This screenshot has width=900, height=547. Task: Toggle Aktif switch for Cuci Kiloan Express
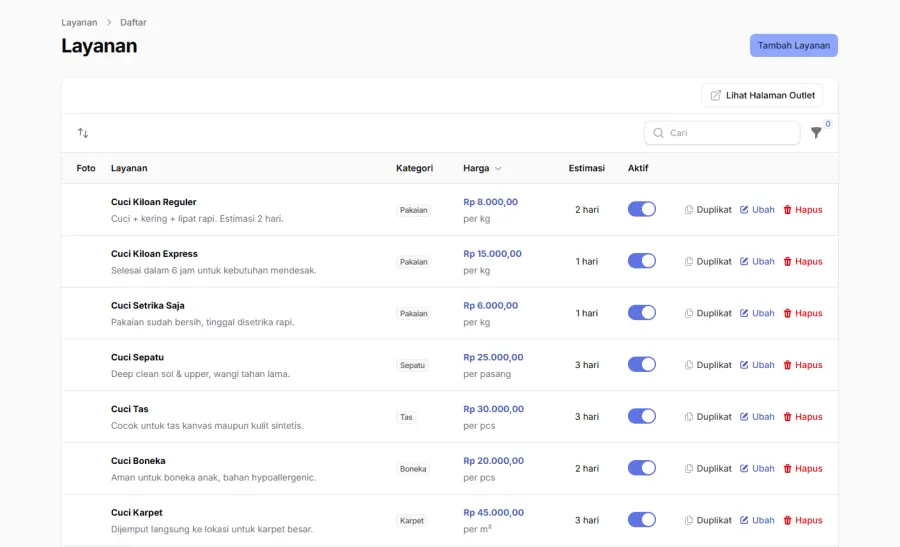click(642, 261)
